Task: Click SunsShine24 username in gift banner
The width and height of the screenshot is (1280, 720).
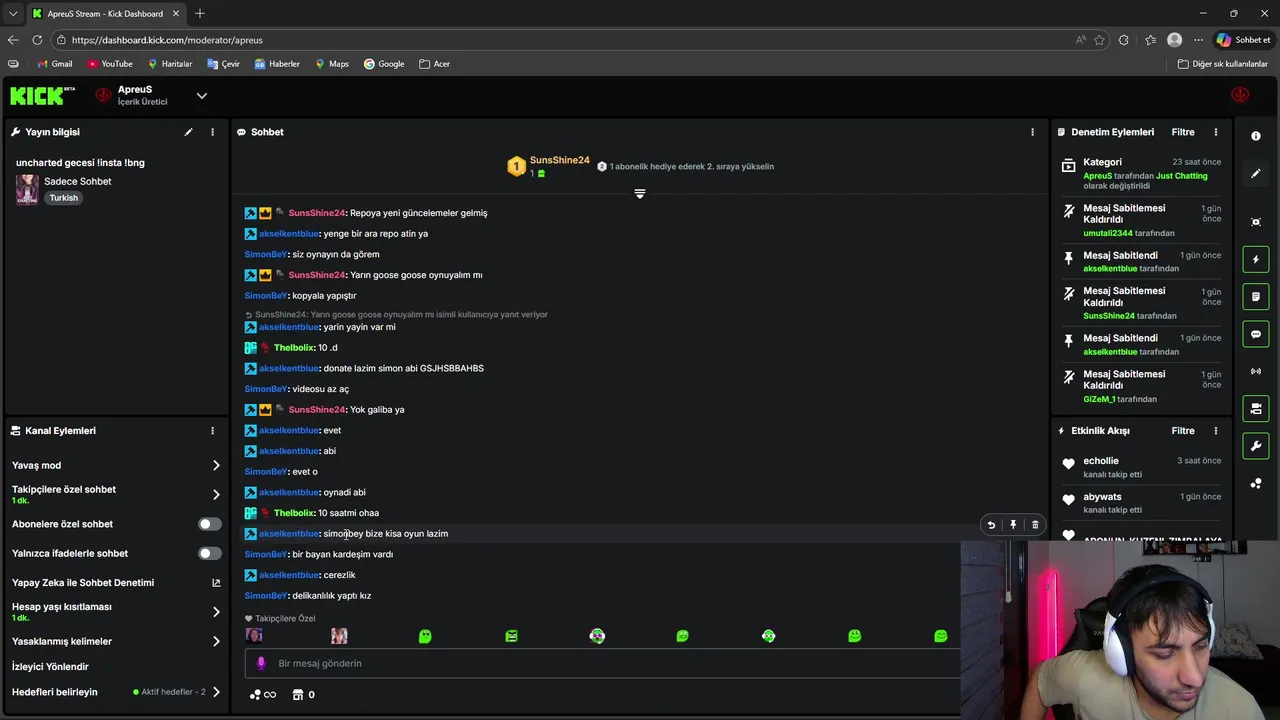Action: (559, 161)
